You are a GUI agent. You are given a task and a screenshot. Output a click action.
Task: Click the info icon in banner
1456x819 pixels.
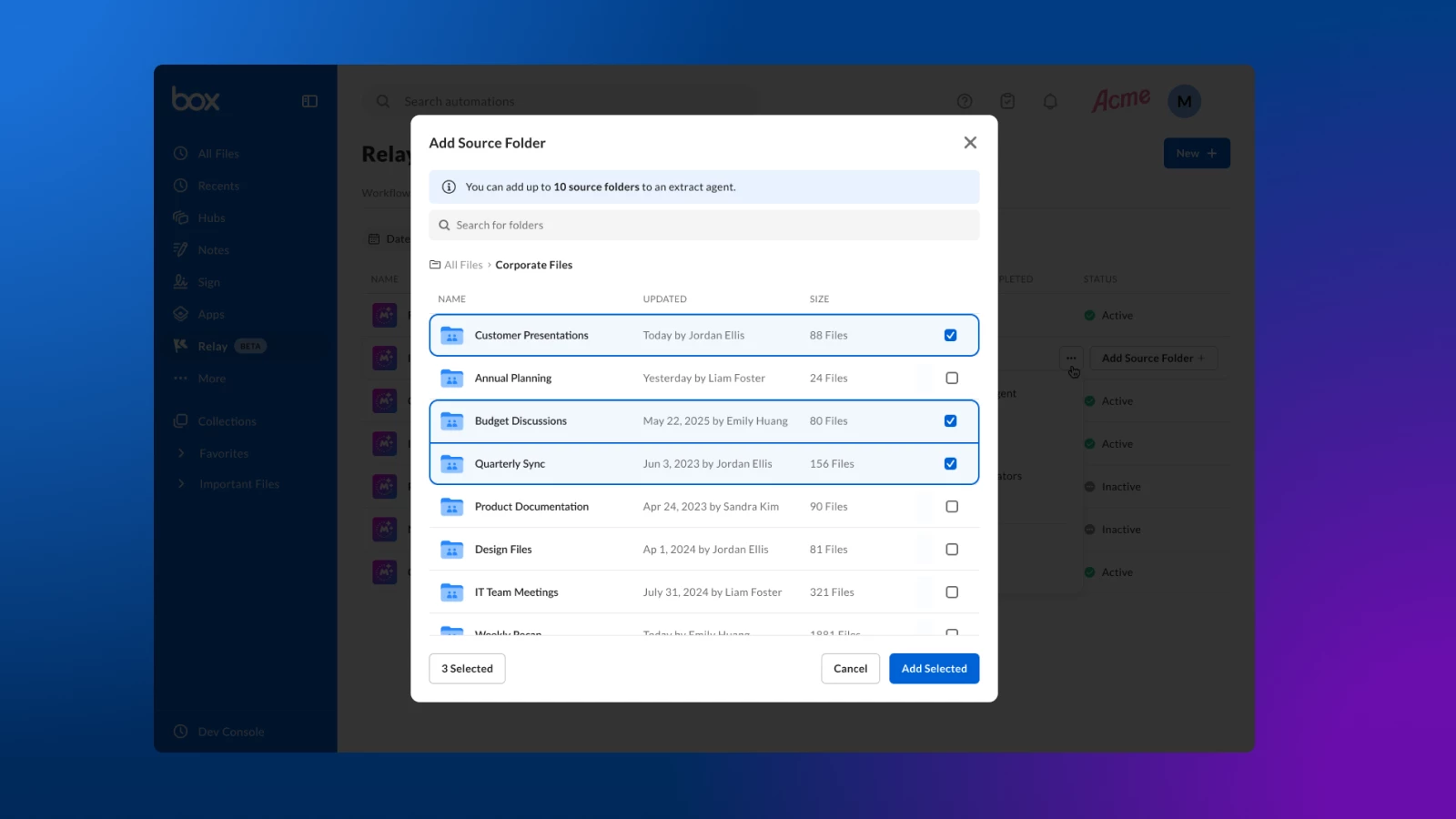pyautogui.click(x=449, y=187)
